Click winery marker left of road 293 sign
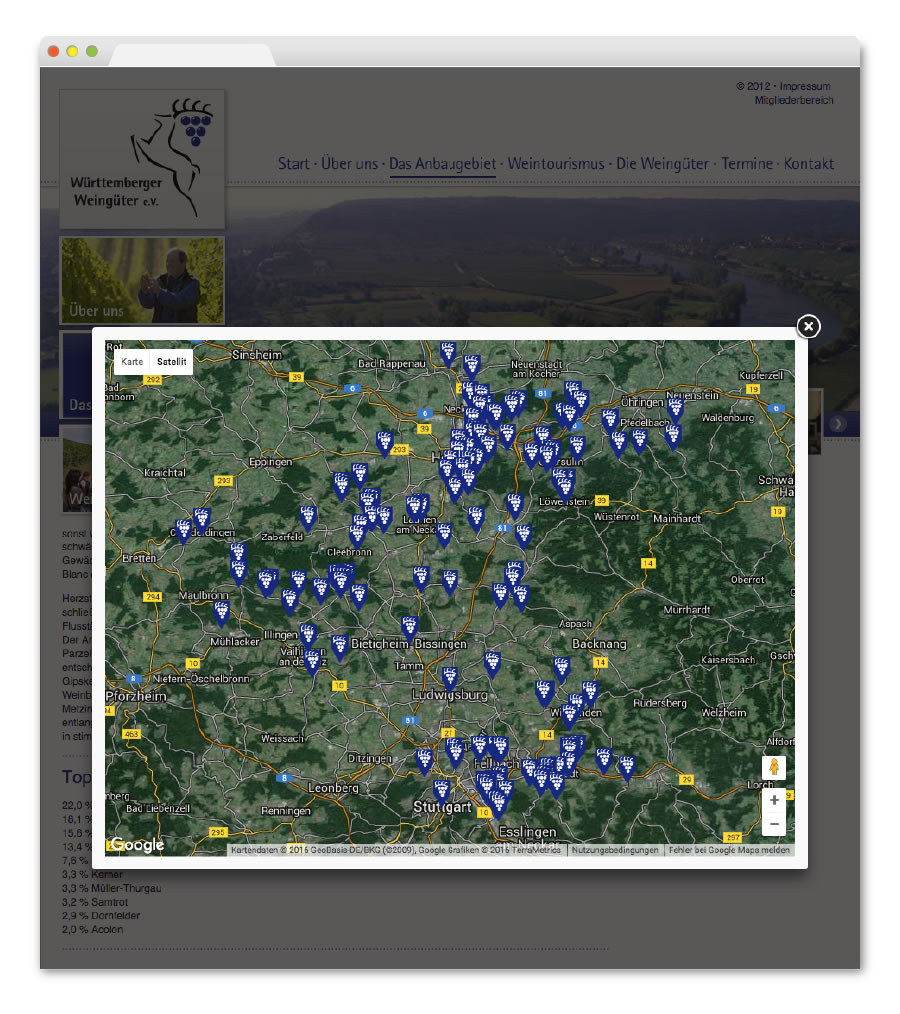Image resolution: width=900 pixels, height=1014 pixels. click(385, 444)
